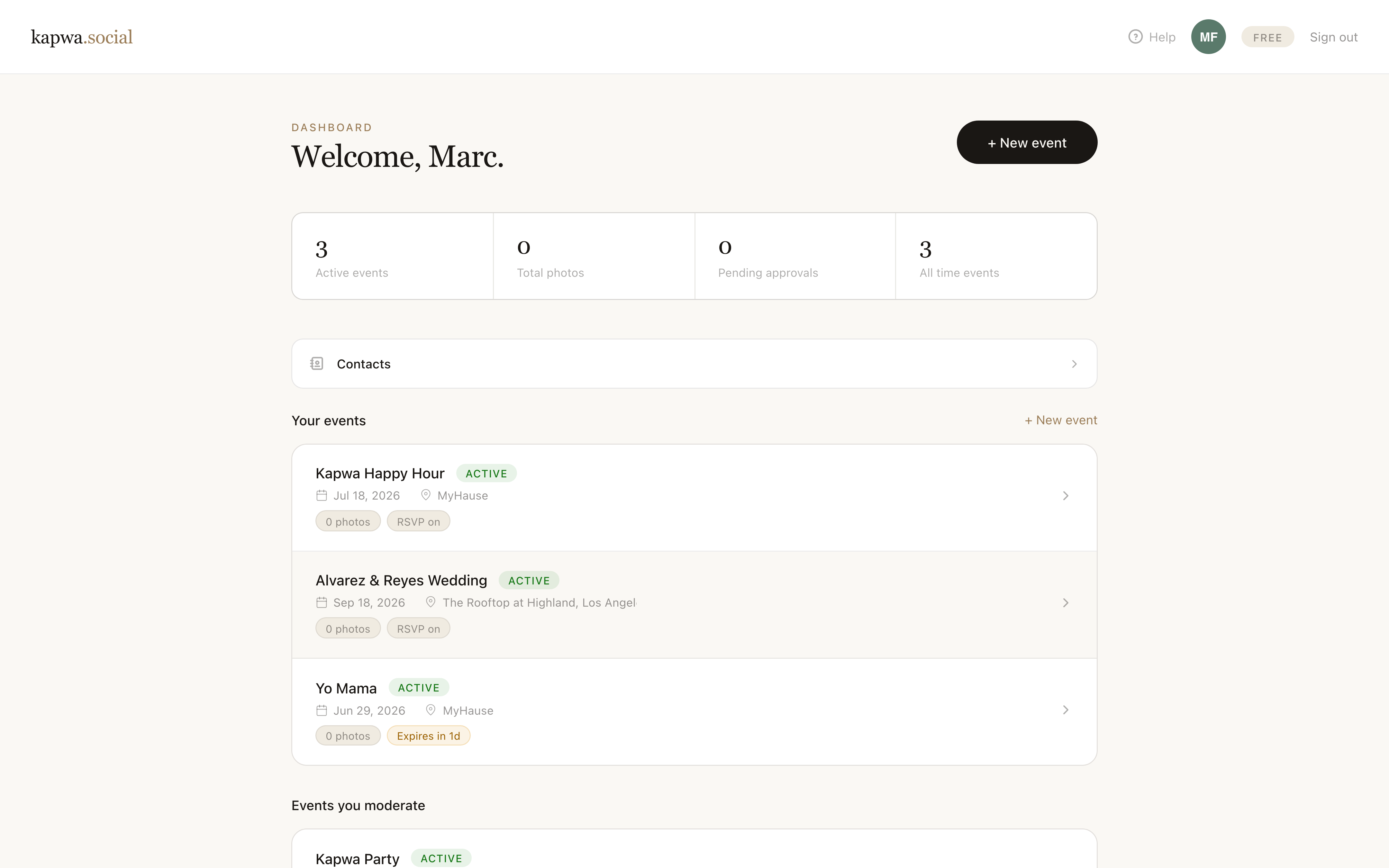
Task: Click the kapwa.social logo
Action: coord(81,37)
